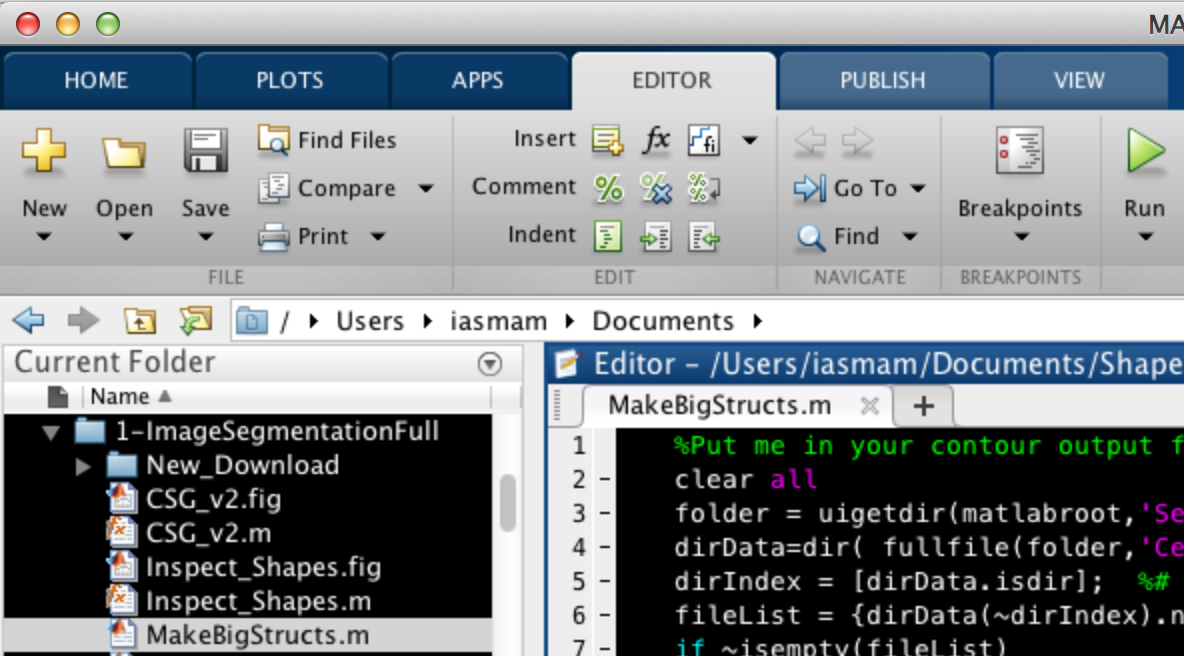Image resolution: width=1184 pixels, height=656 pixels.
Task: Click the fixed-point data Insert icon
Action: coord(704,140)
